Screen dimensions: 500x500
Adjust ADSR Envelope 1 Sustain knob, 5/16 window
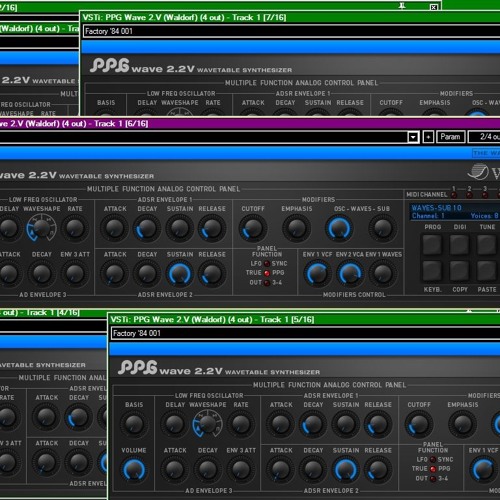pyautogui.click(x=345, y=424)
